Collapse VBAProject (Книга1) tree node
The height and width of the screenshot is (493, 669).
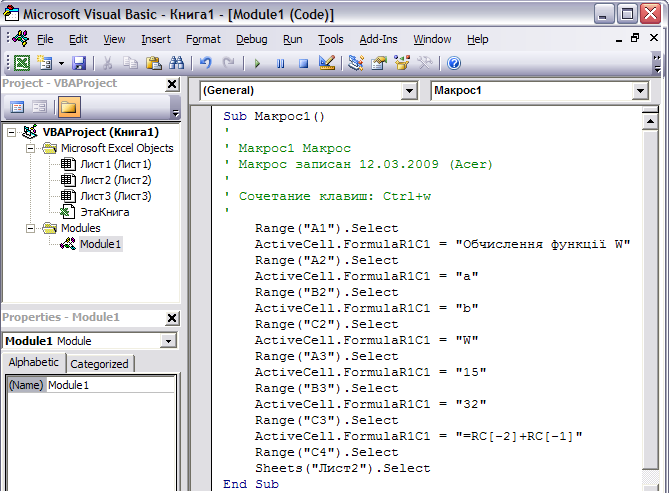(12, 132)
